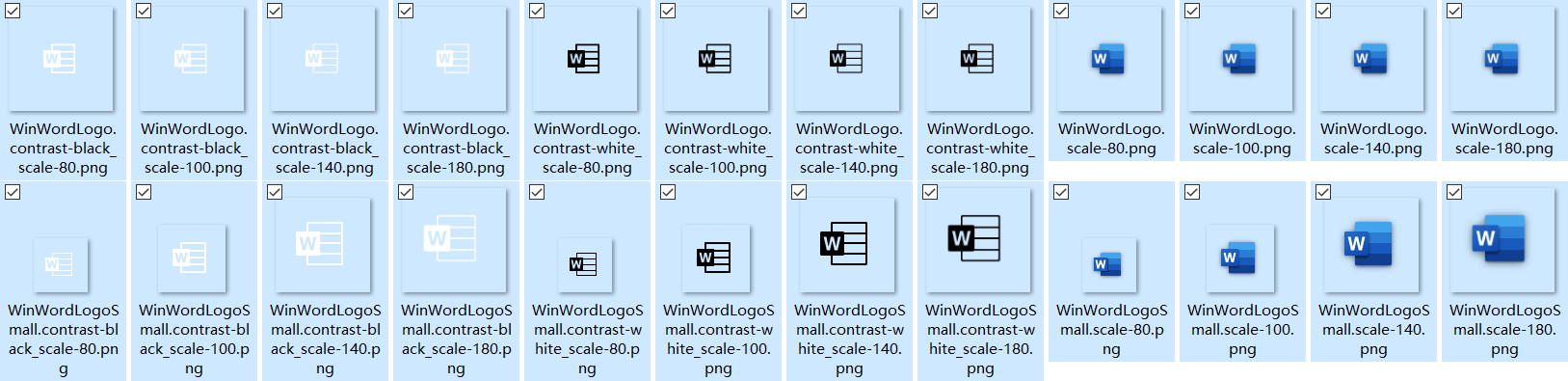
Task: Select WinWordLogoSmall.scale-80.png blue Word icon
Action: coord(1108,264)
